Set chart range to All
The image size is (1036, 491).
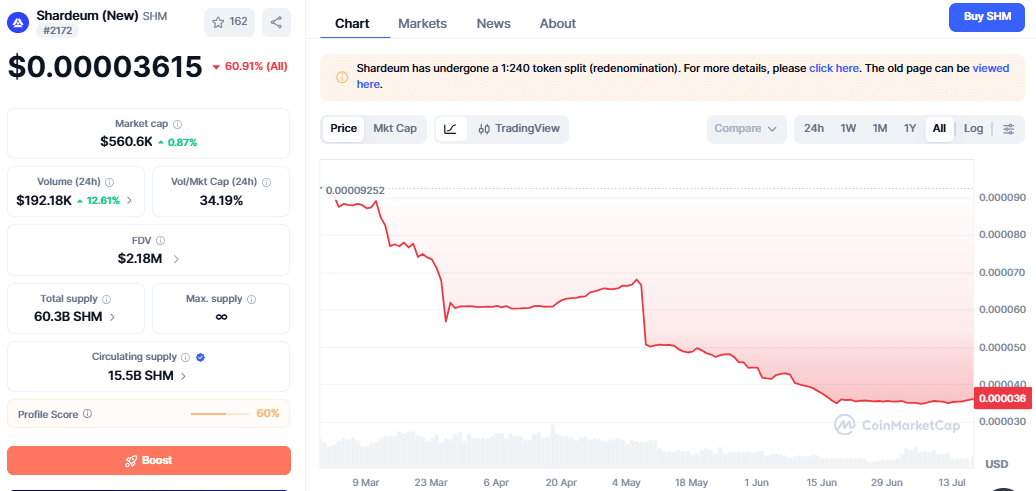click(x=940, y=129)
